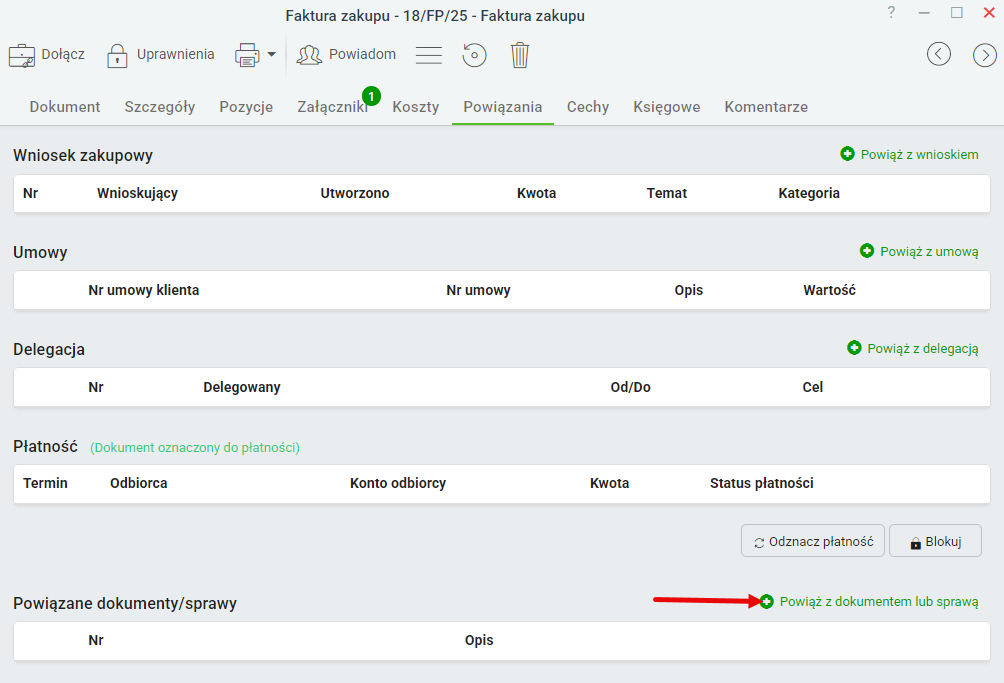Open the hamburger lines menu icon
Image resolution: width=1004 pixels, height=683 pixels.
428,55
